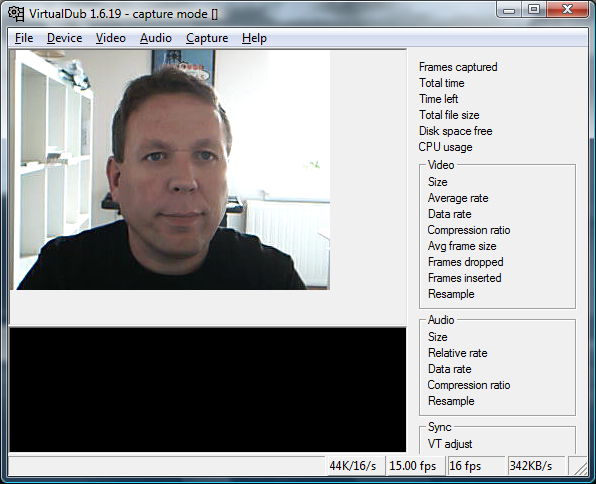
Task: Click the Frames dropped label in Video group
Action: [x=466, y=262]
